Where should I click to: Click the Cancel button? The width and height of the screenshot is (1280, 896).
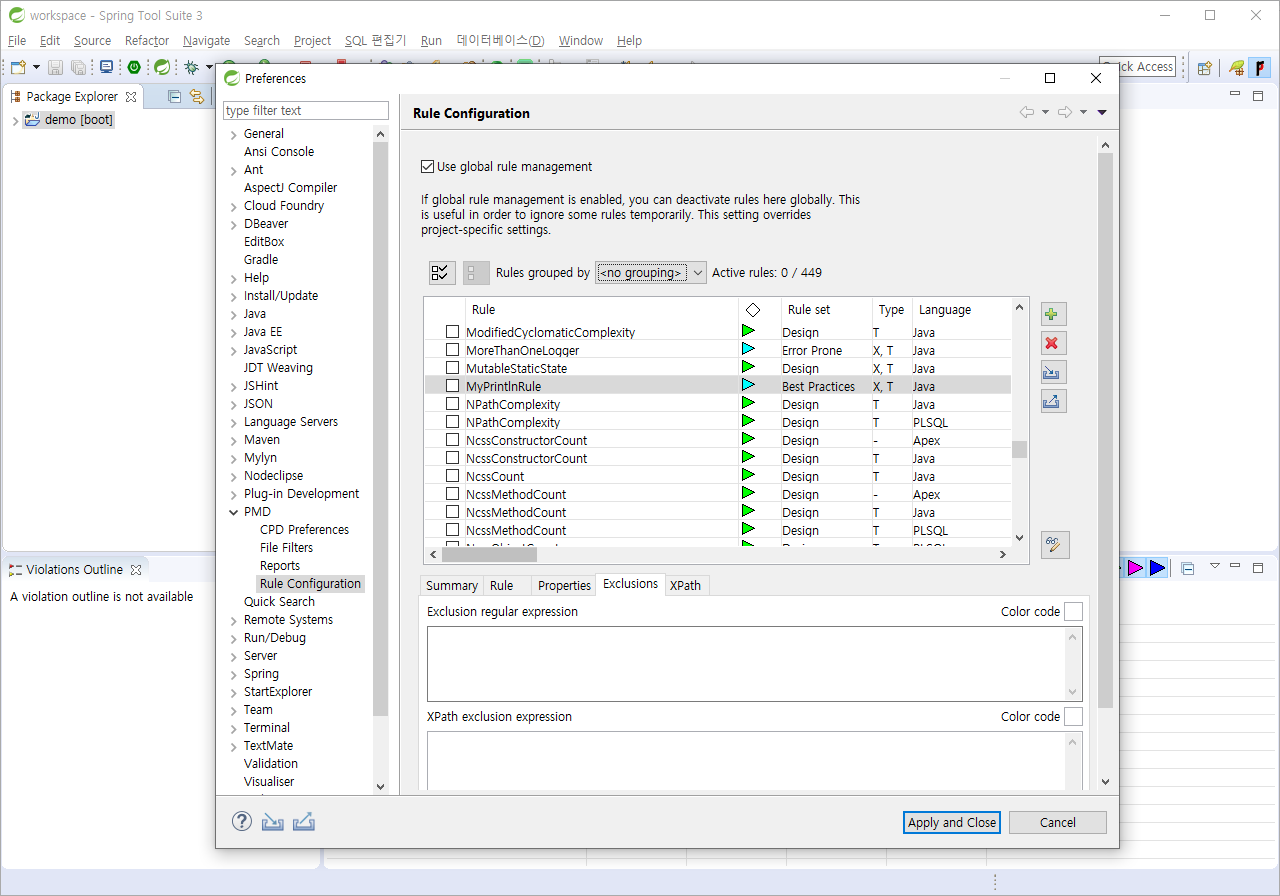click(1058, 822)
